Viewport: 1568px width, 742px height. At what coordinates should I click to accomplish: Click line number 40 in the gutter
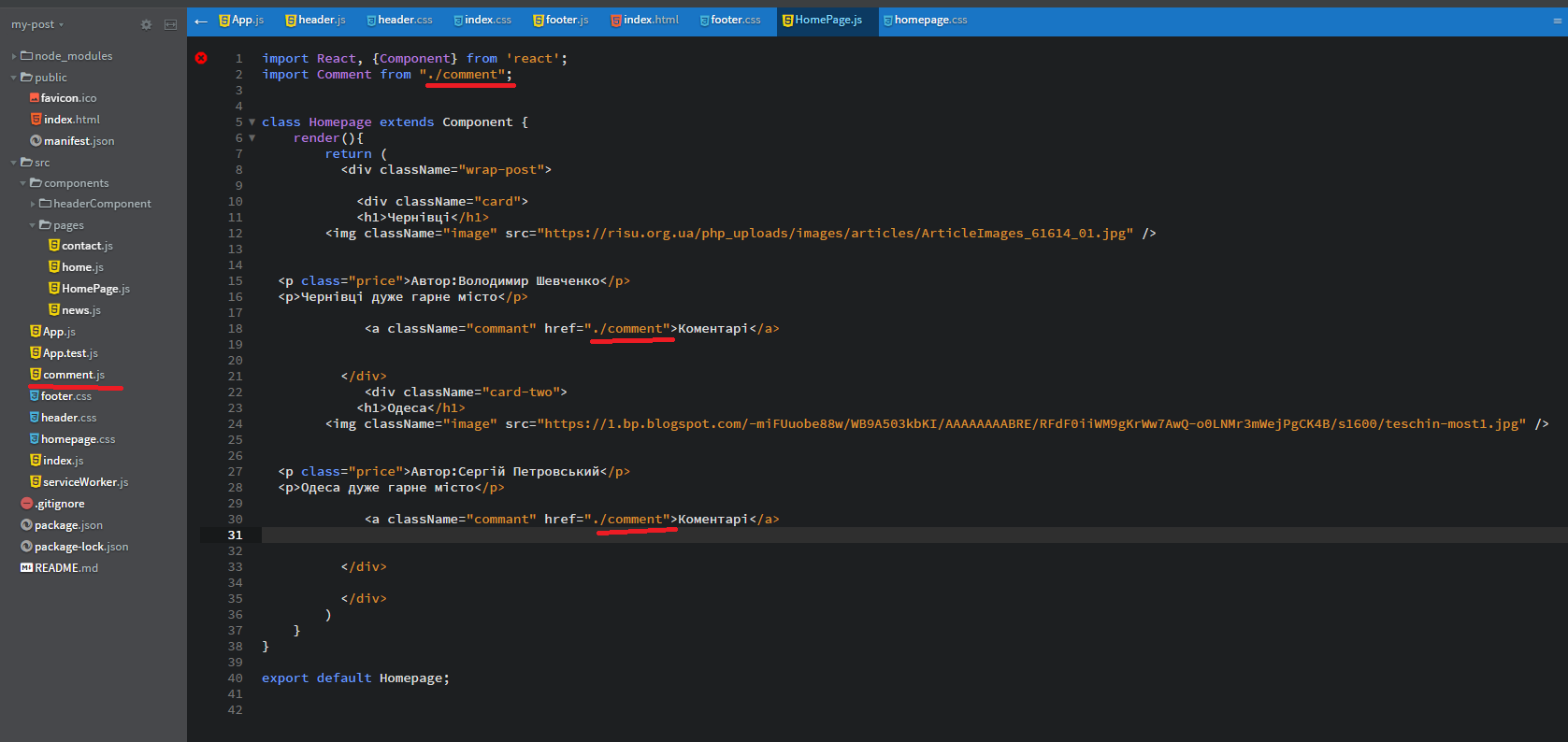(x=235, y=678)
